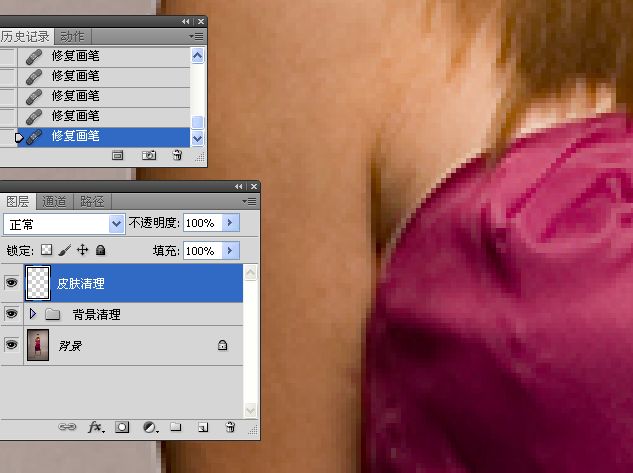This screenshot has height=473, width=633.
Task: Hide the 皮肤清理 layer
Action: point(11,283)
